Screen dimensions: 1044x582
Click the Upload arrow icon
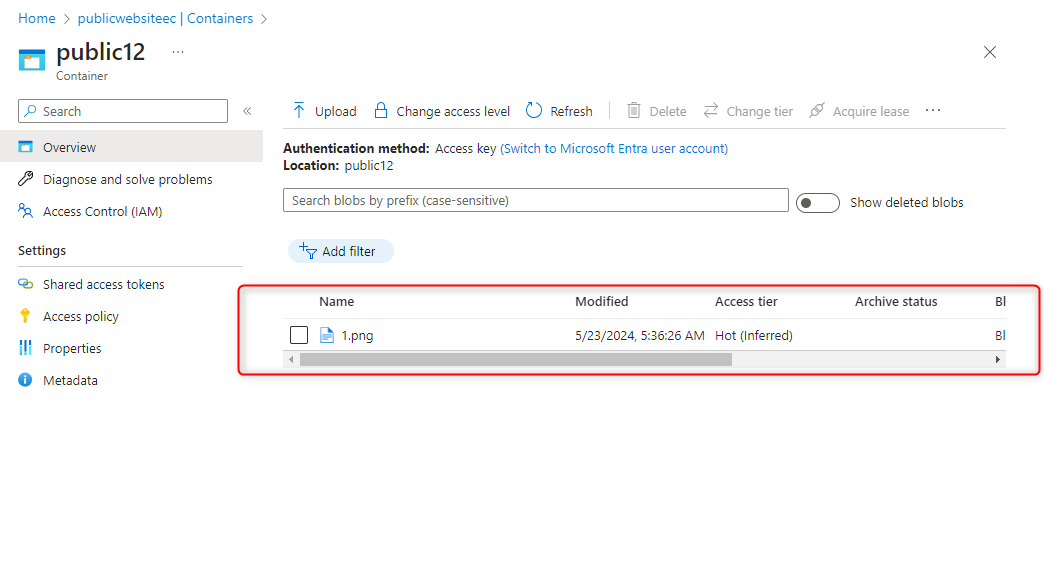pyautogui.click(x=299, y=110)
